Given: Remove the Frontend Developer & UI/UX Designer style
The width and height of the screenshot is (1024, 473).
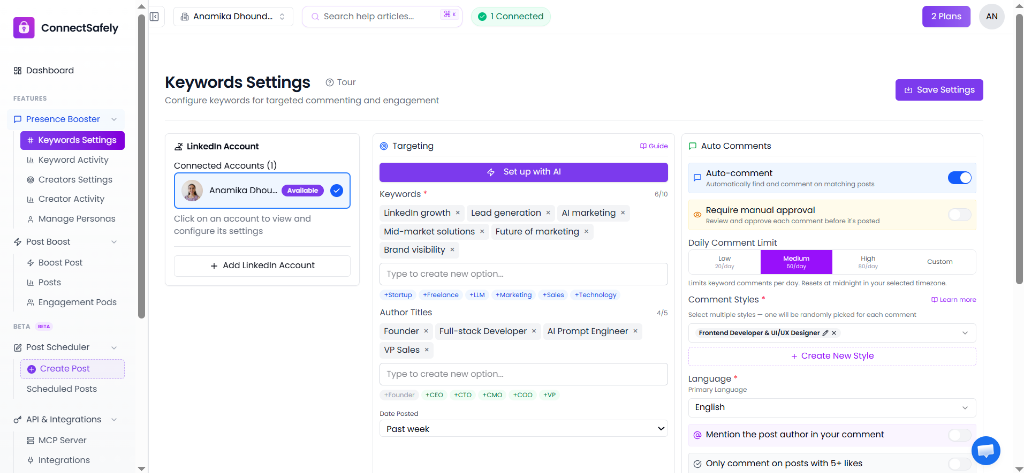Looking at the screenshot, I should click(x=834, y=333).
